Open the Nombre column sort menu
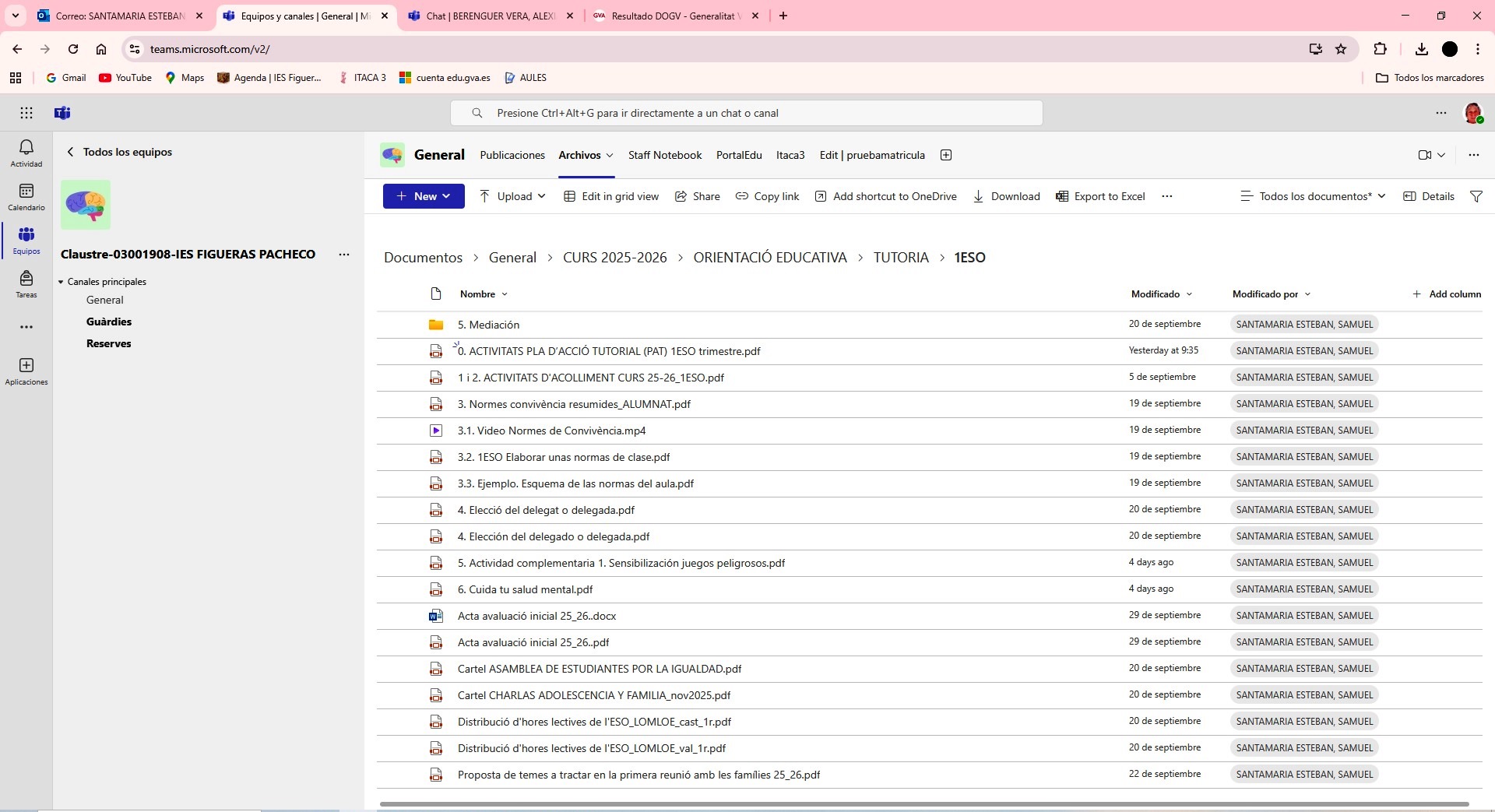 tap(484, 294)
